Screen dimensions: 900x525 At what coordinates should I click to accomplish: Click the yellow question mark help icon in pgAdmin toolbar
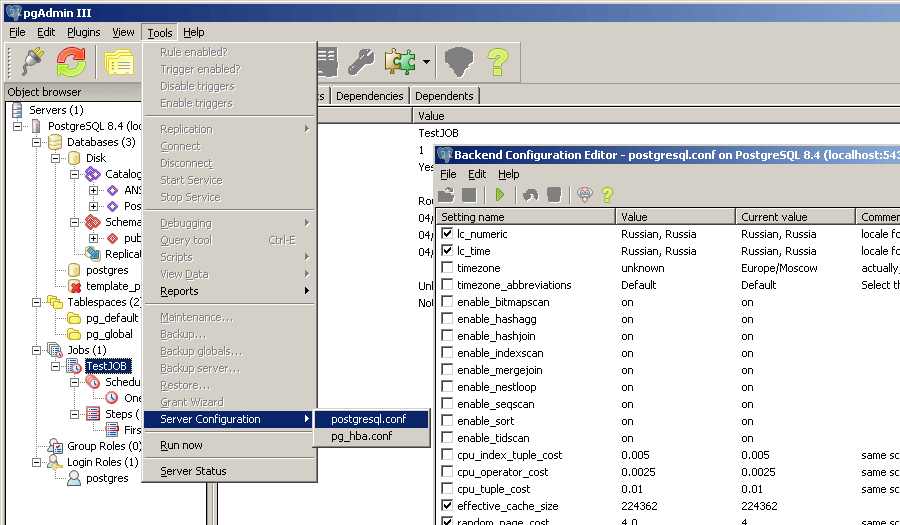pyautogui.click(x=498, y=61)
